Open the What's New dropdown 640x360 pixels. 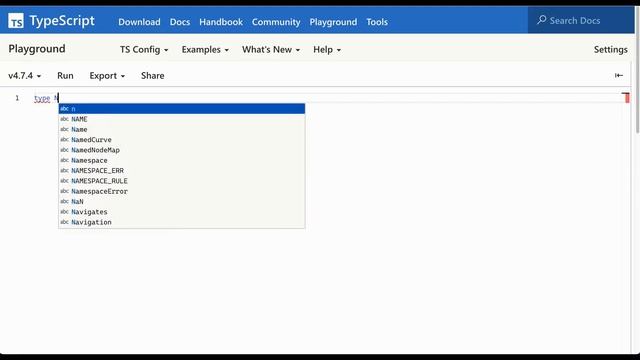(271, 50)
